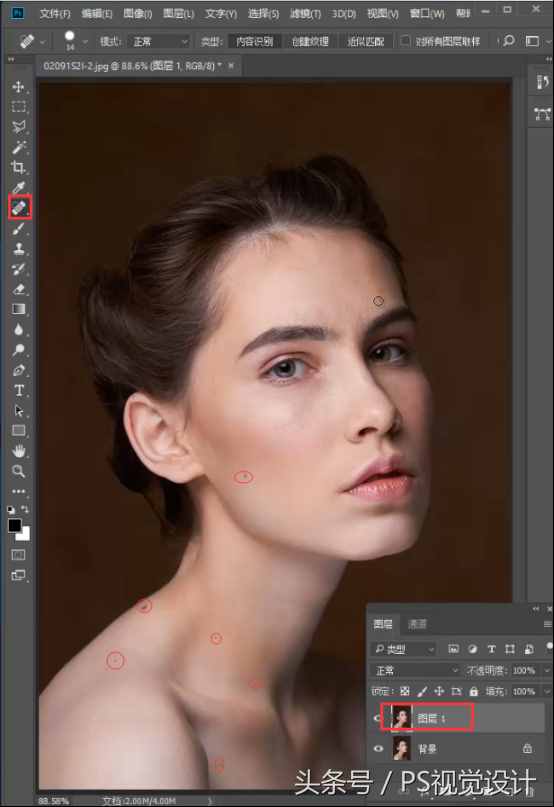Select the Zoom tool in toolbar
The width and height of the screenshot is (554, 807).
19,471
